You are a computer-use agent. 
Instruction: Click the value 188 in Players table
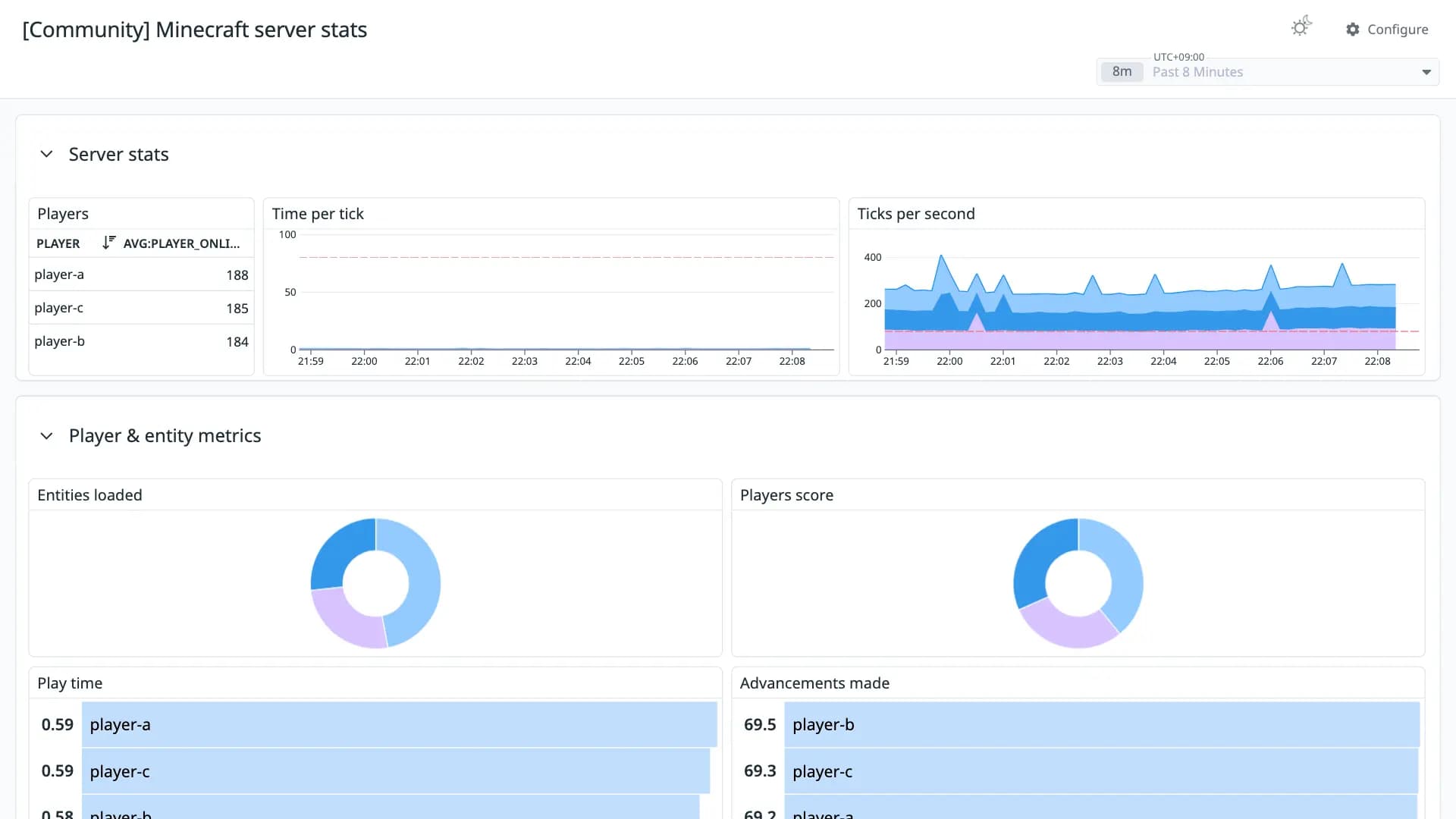click(237, 275)
